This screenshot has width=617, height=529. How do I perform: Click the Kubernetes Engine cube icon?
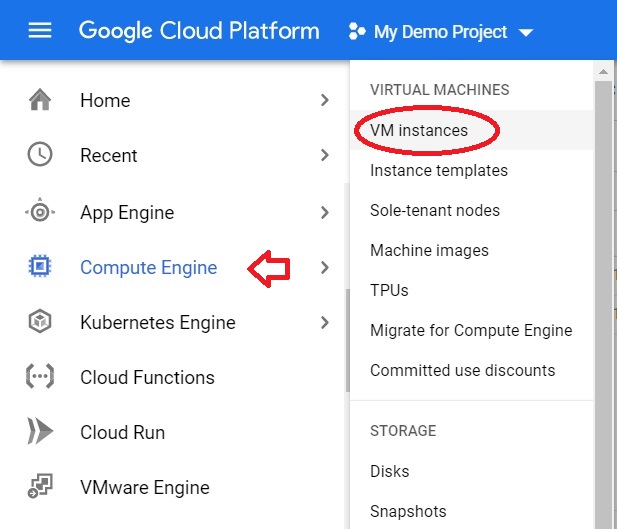(40, 321)
